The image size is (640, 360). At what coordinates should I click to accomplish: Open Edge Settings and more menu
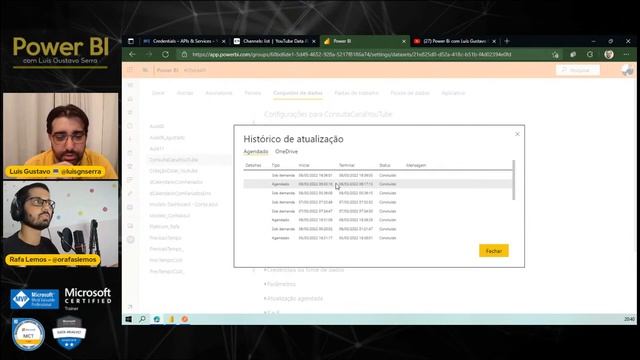tap(627, 54)
